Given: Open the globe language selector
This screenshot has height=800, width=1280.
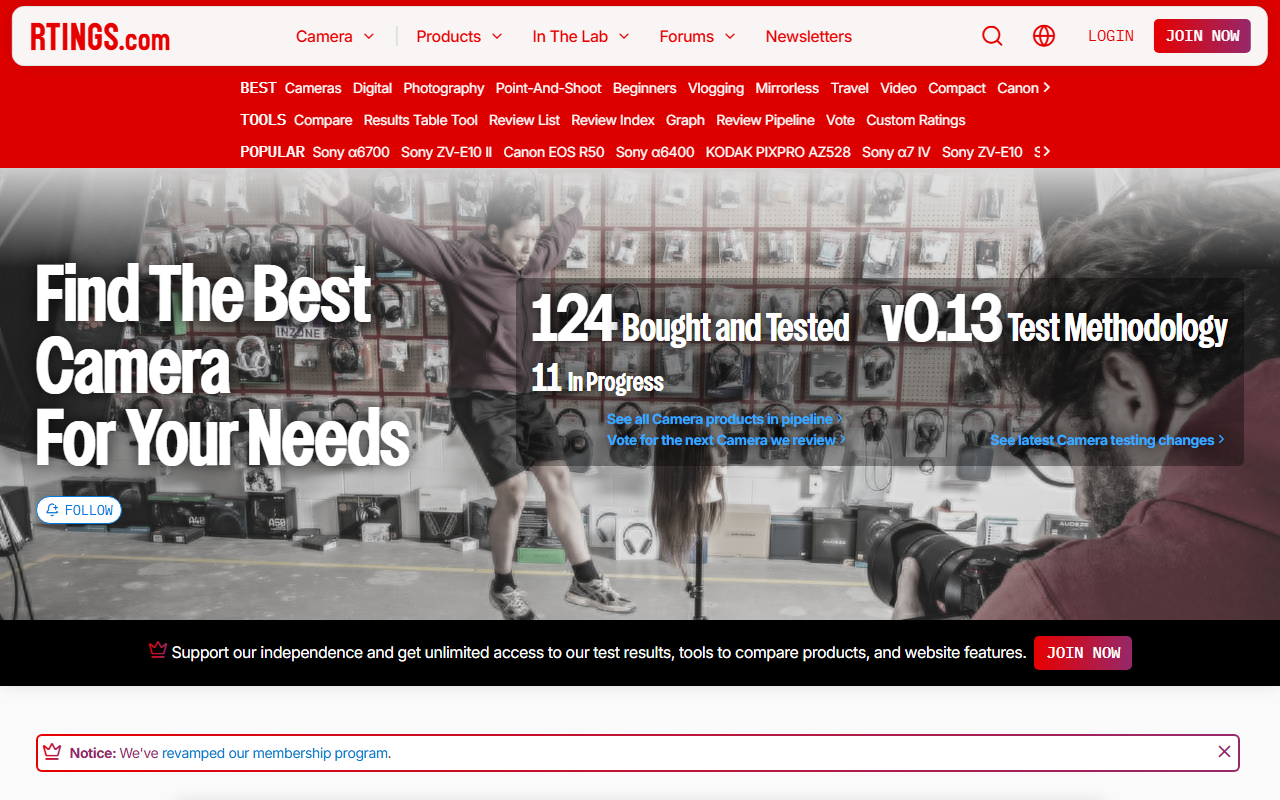Looking at the screenshot, I should (x=1044, y=36).
